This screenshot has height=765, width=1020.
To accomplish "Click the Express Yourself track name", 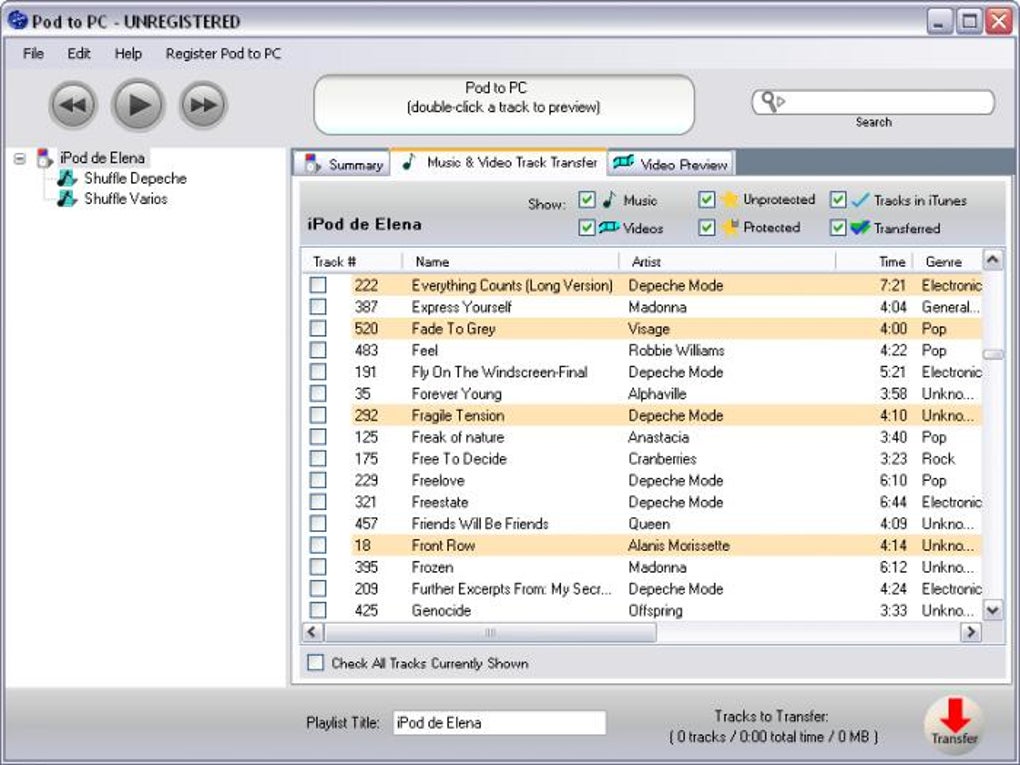I will coord(461,307).
